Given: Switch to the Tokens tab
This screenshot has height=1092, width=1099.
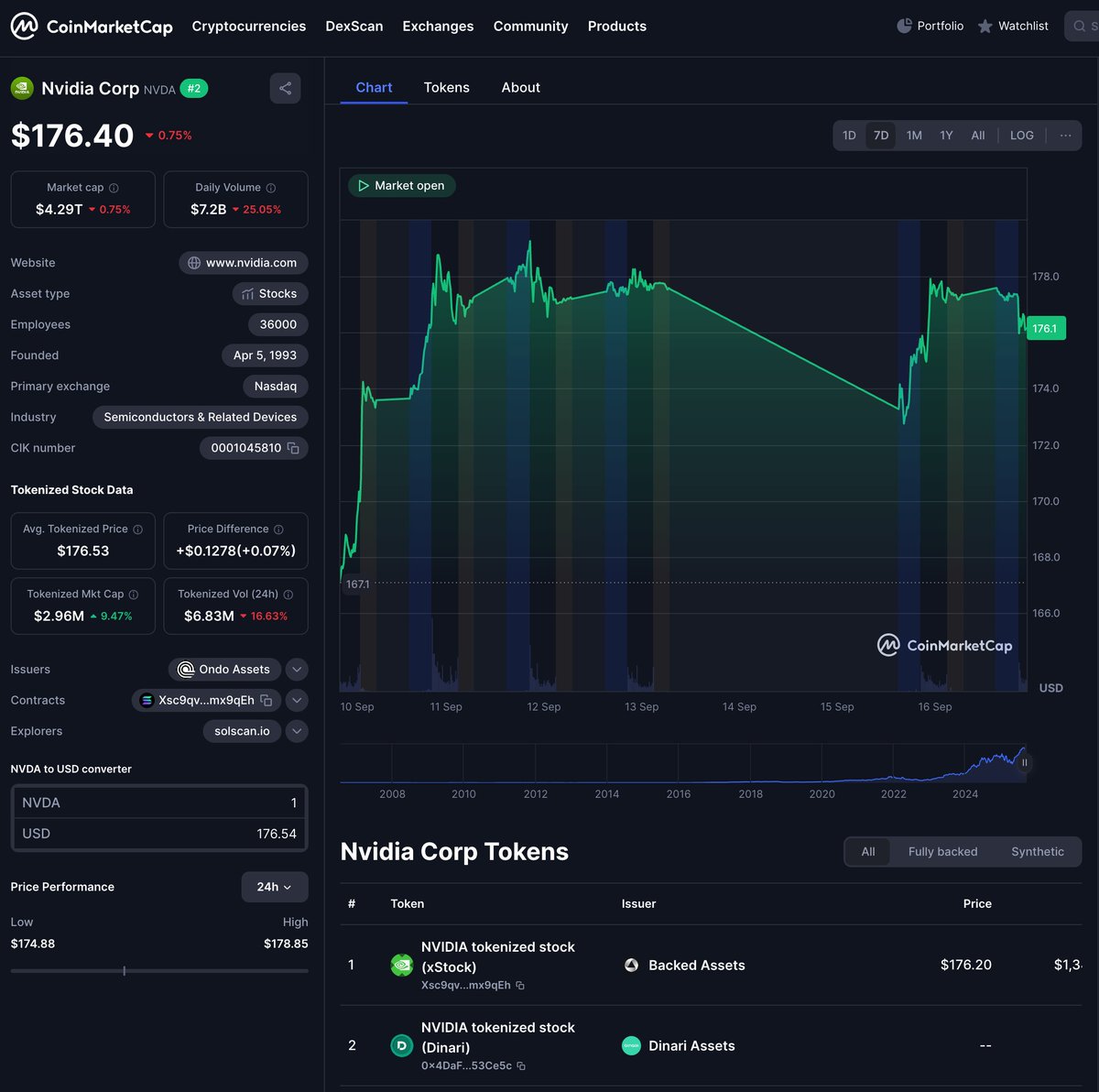Looking at the screenshot, I should tap(447, 87).
